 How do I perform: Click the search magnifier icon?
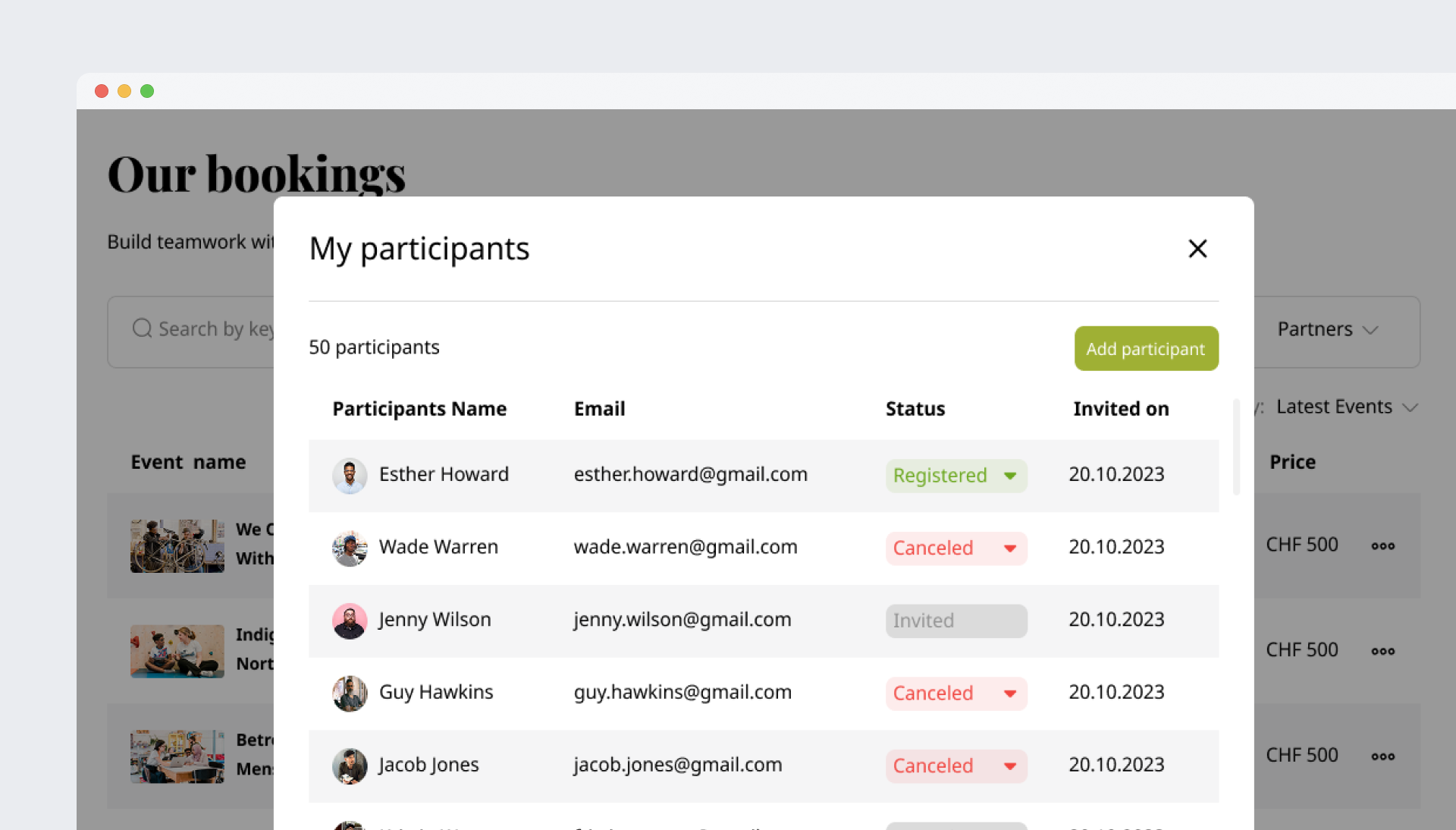pyautogui.click(x=142, y=329)
